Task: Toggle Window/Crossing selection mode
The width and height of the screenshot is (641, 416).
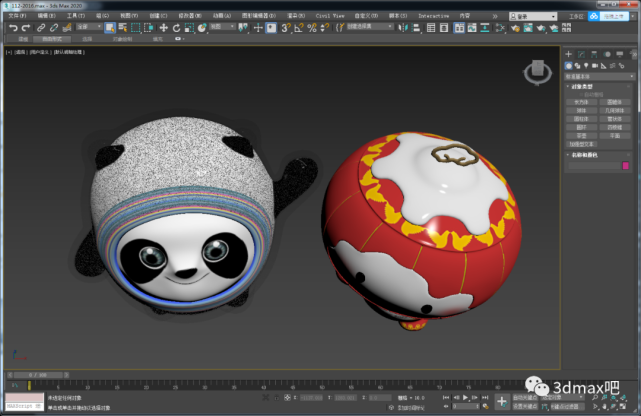Action: pyautogui.click(x=148, y=28)
